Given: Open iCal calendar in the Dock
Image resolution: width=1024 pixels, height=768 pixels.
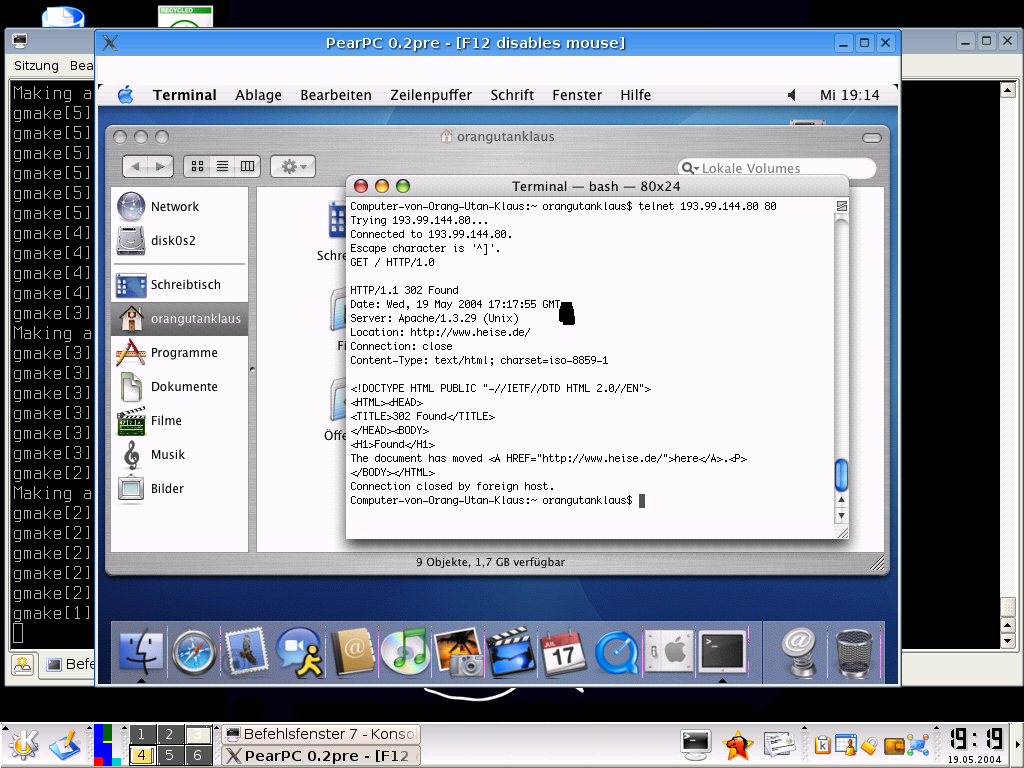Looking at the screenshot, I should pyautogui.click(x=562, y=652).
